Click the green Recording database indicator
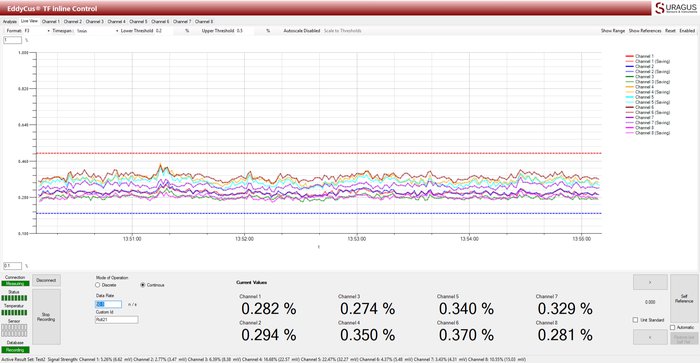The height and width of the screenshot is (363, 700). point(15,350)
